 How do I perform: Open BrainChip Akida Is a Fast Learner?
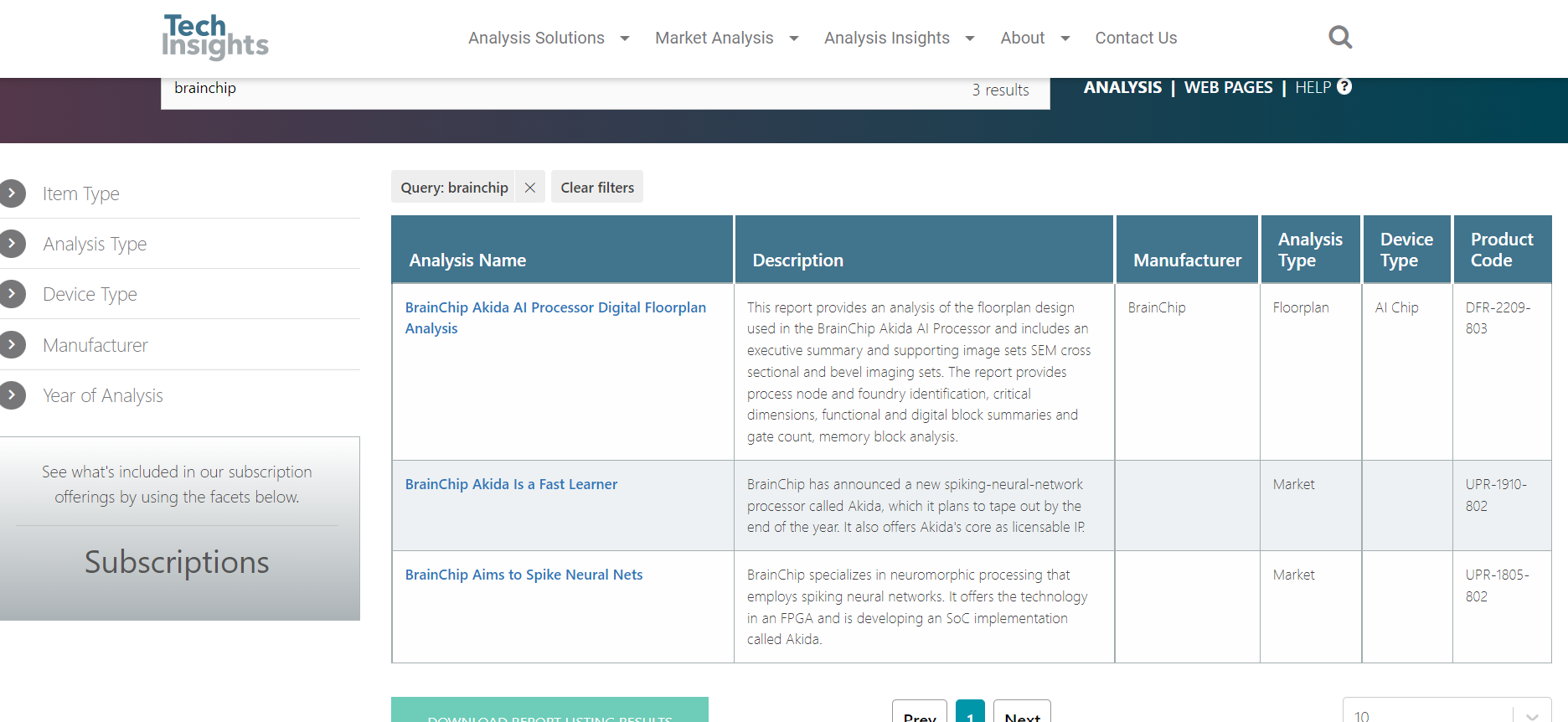[x=511, y=484]
